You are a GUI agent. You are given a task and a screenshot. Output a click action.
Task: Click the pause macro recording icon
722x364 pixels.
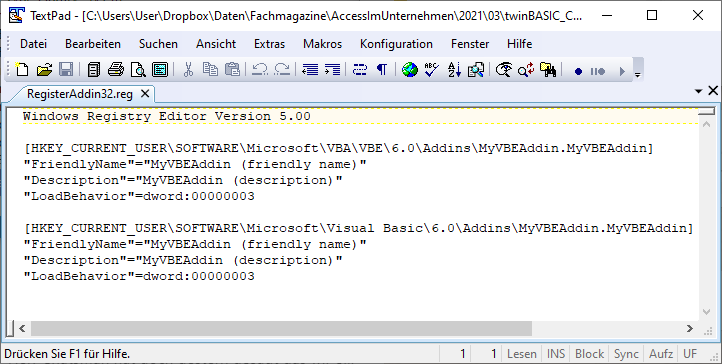pos(598,71)
